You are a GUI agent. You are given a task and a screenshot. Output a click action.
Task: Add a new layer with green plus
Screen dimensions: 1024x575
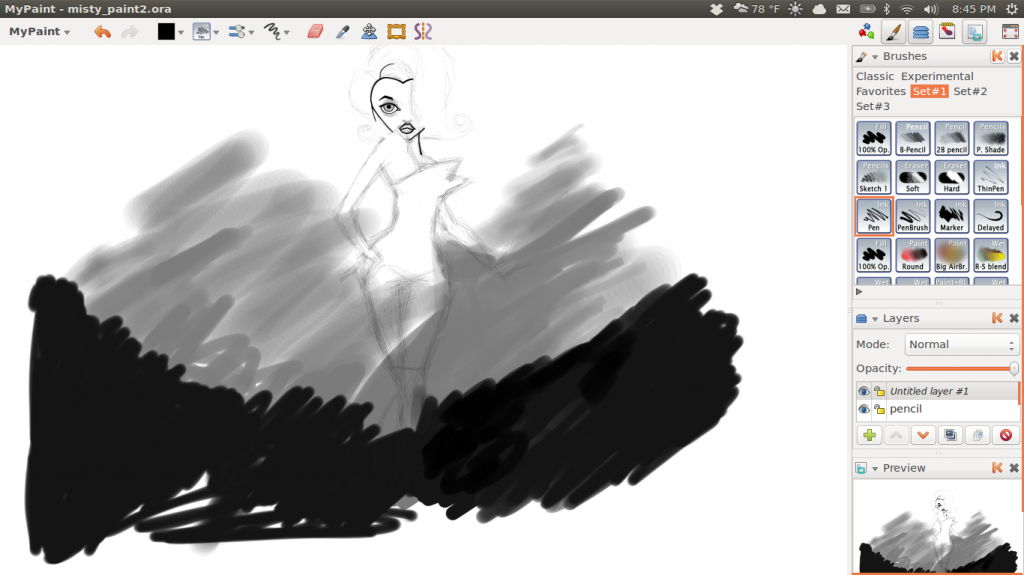tap(869, 435)
